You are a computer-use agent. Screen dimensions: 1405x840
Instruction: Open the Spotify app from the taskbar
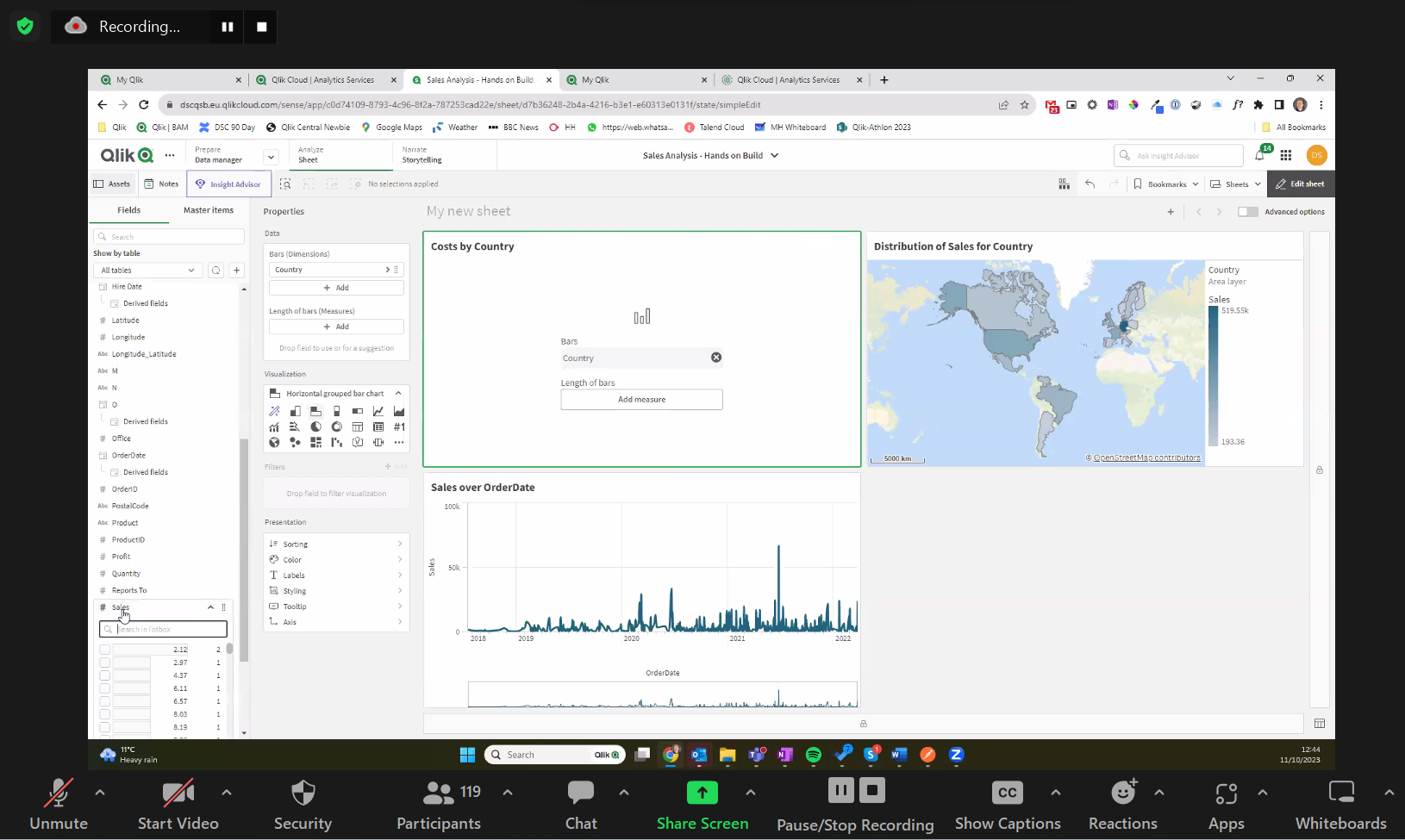pos(814,755)
